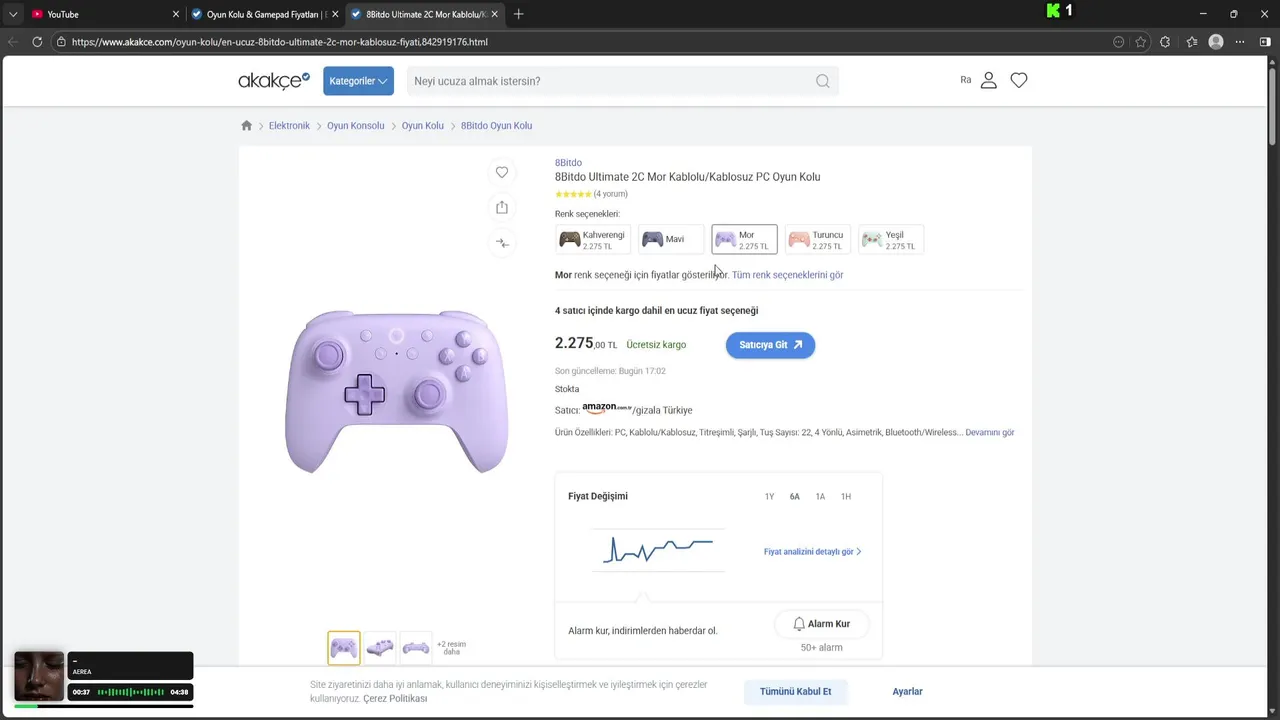Screen dimensions: 1280x720
Task: Open Çerez Politikası link
Action: click(x=395, y=699)
